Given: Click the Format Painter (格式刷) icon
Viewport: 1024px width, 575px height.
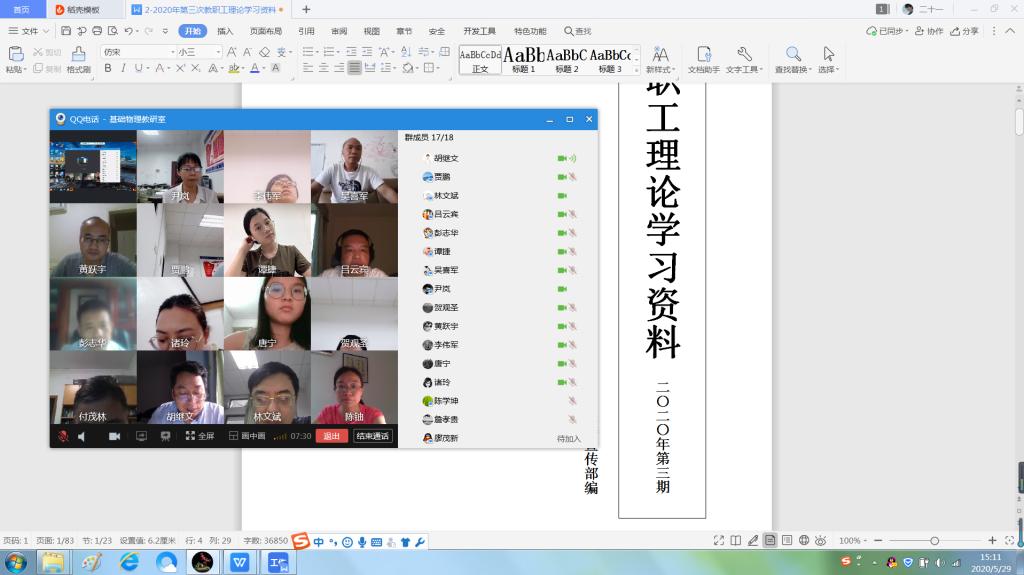Looking at the screenshot, I should (78, 54).
